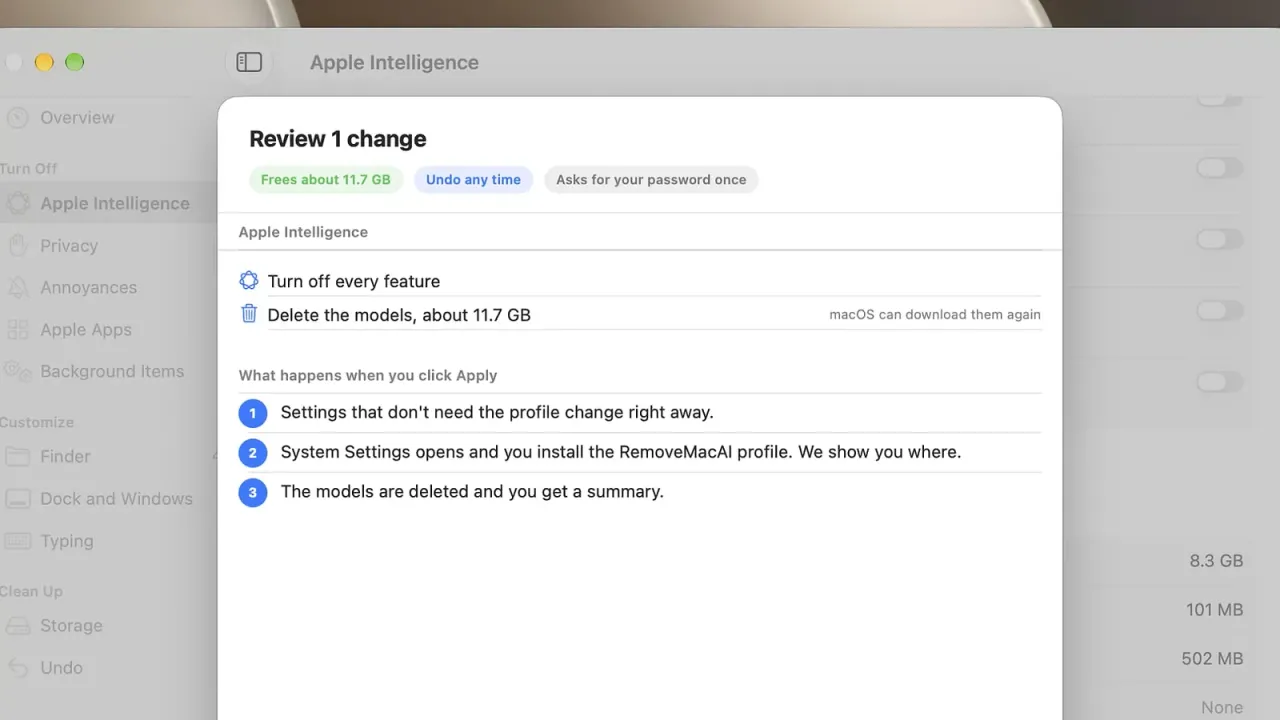
Task: Open the Undo section arrow icon
Action: coord(18,668)
